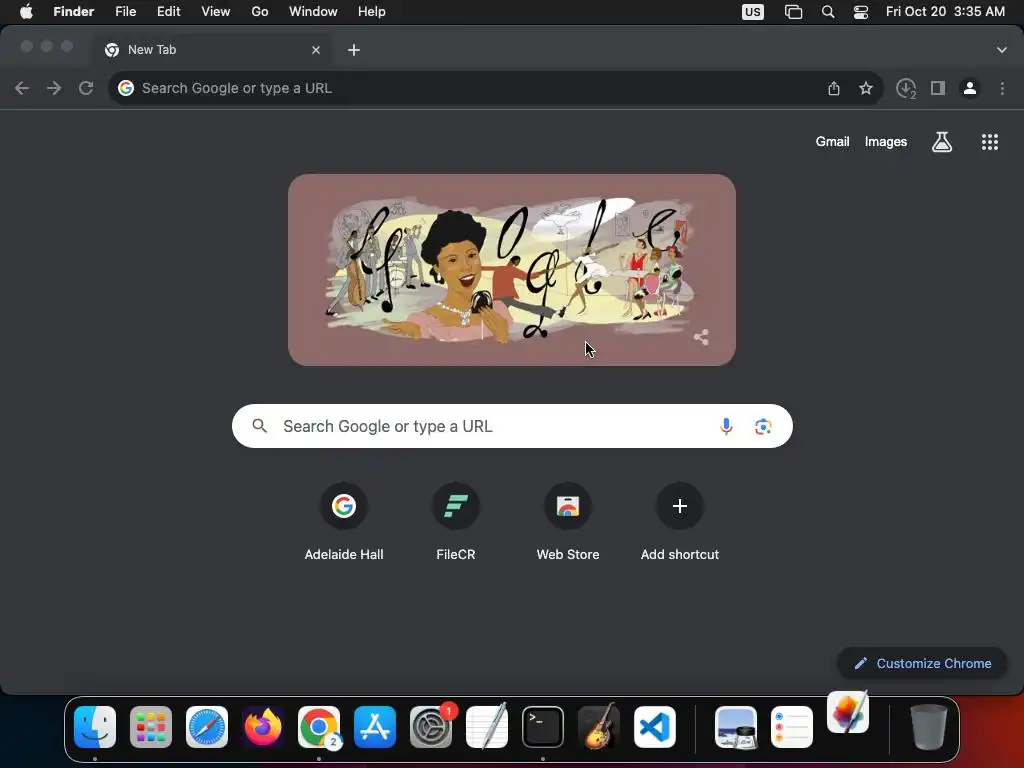Open the Adelaide Hall Google doodle

pos(511,269)
